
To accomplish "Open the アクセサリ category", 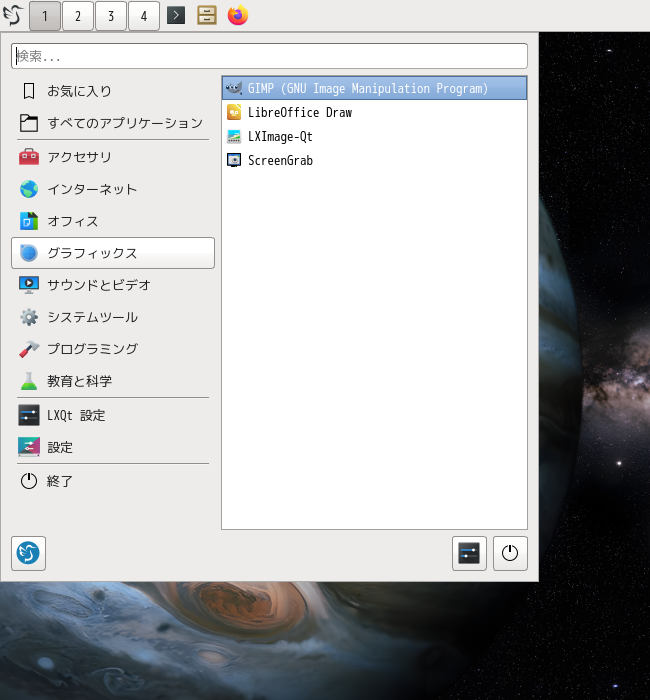I will (80, 157).
